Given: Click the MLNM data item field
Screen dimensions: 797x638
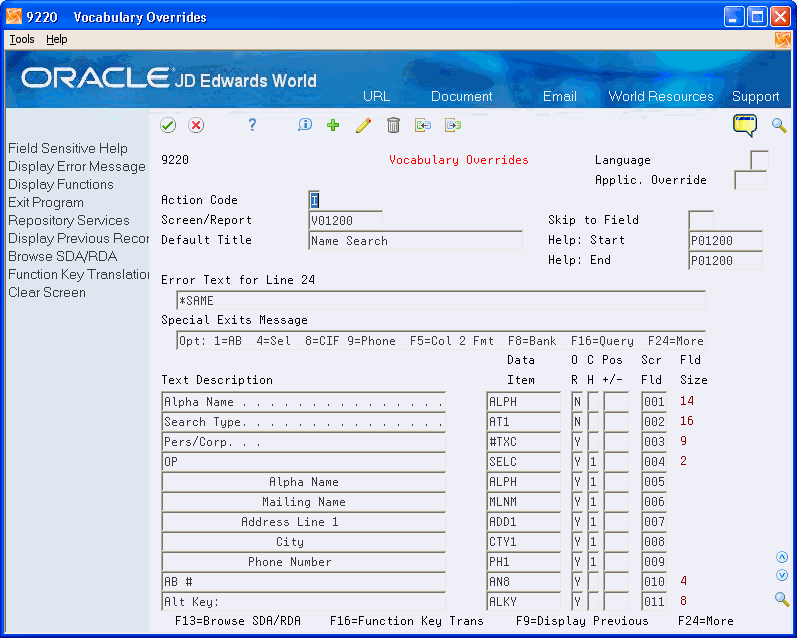Looking at the screenshot, I should coord(524,502).
